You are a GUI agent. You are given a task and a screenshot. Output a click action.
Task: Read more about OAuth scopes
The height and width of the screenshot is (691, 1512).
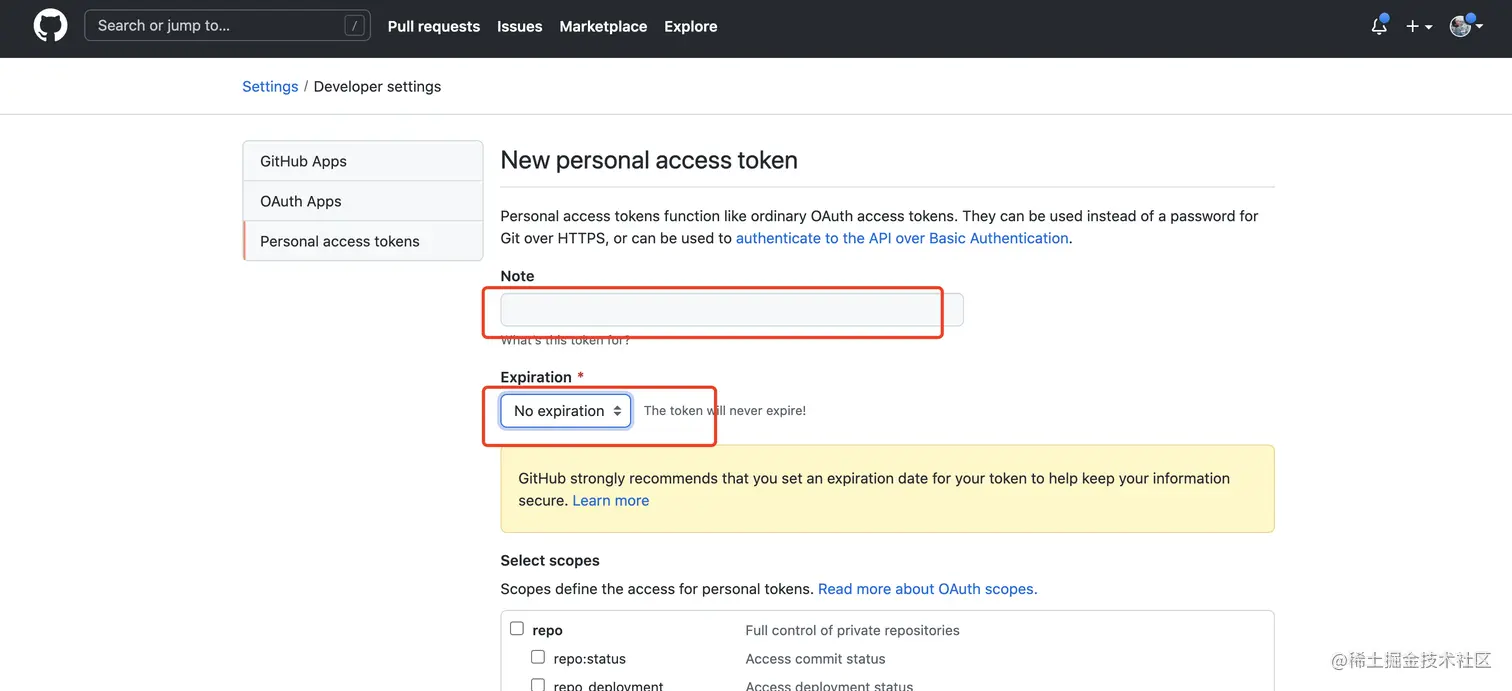click(927, 589)
